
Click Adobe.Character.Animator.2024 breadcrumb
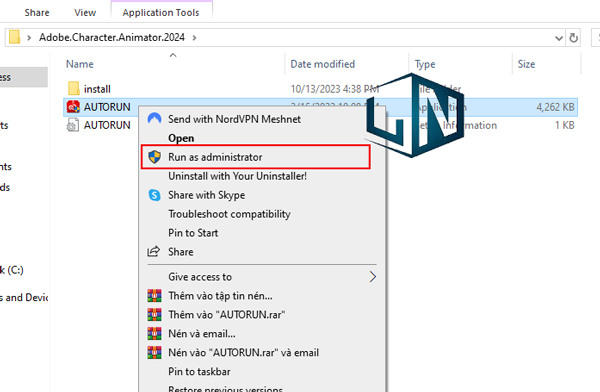coord(112,37)
